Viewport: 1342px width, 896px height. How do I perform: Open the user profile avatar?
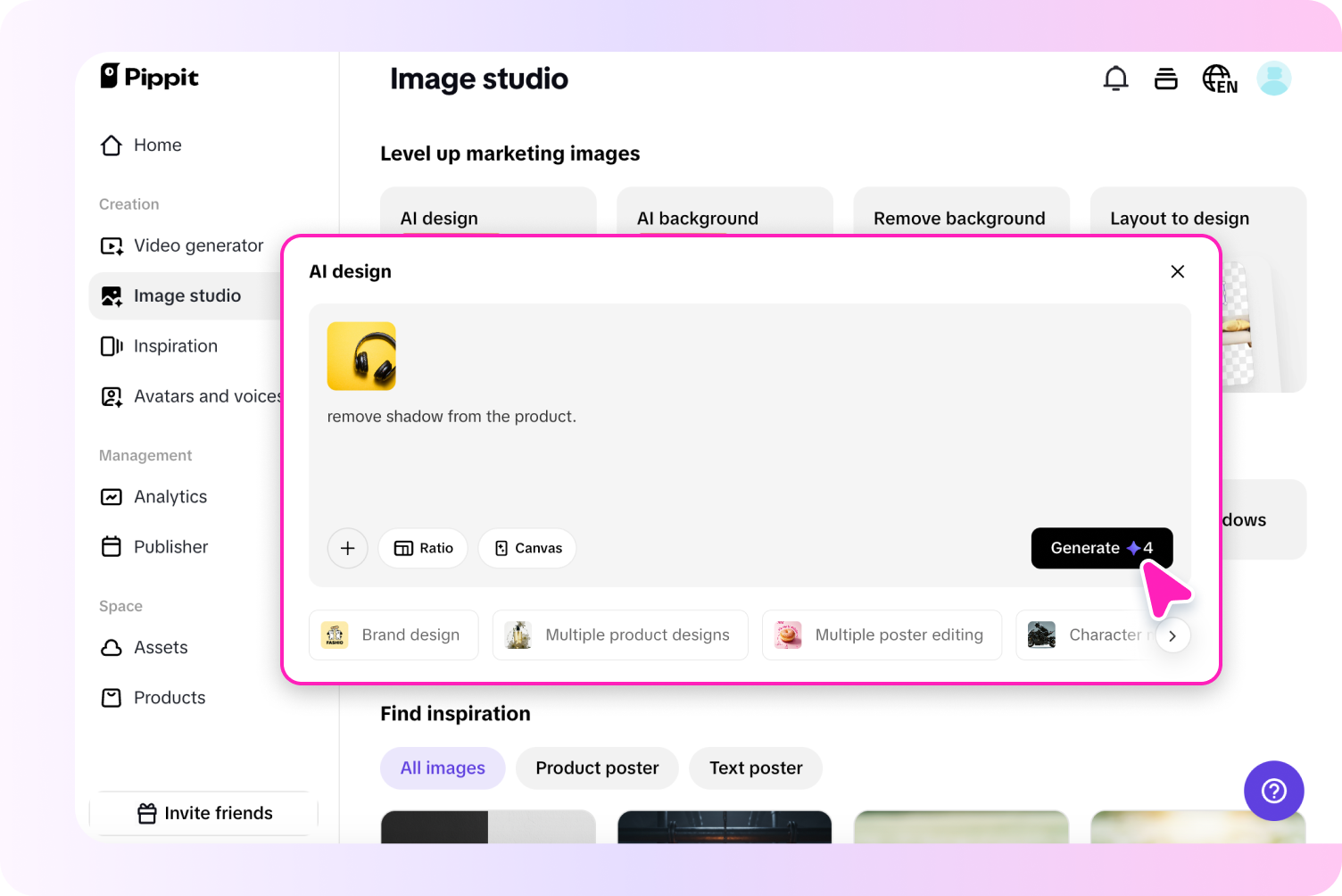1273,79
